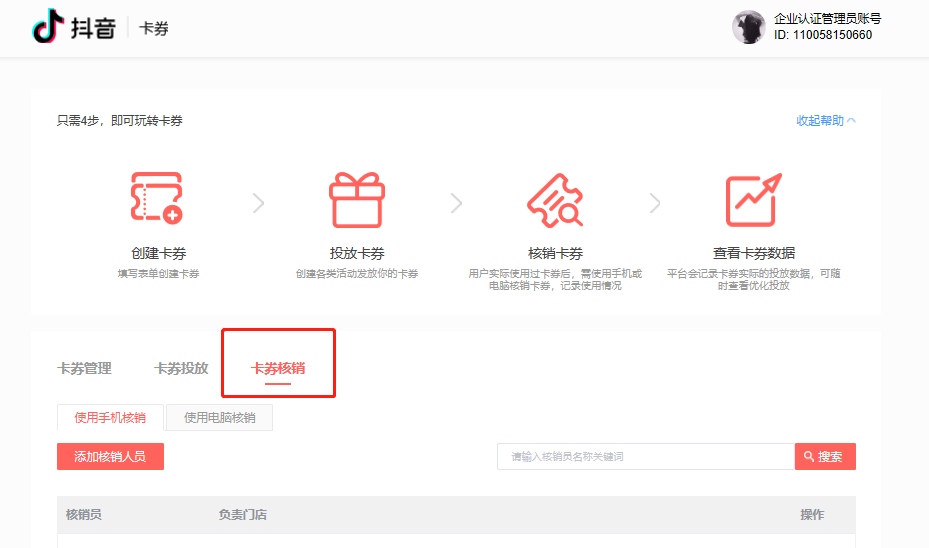Click the 卡券 header label

[x=154, y=28]
